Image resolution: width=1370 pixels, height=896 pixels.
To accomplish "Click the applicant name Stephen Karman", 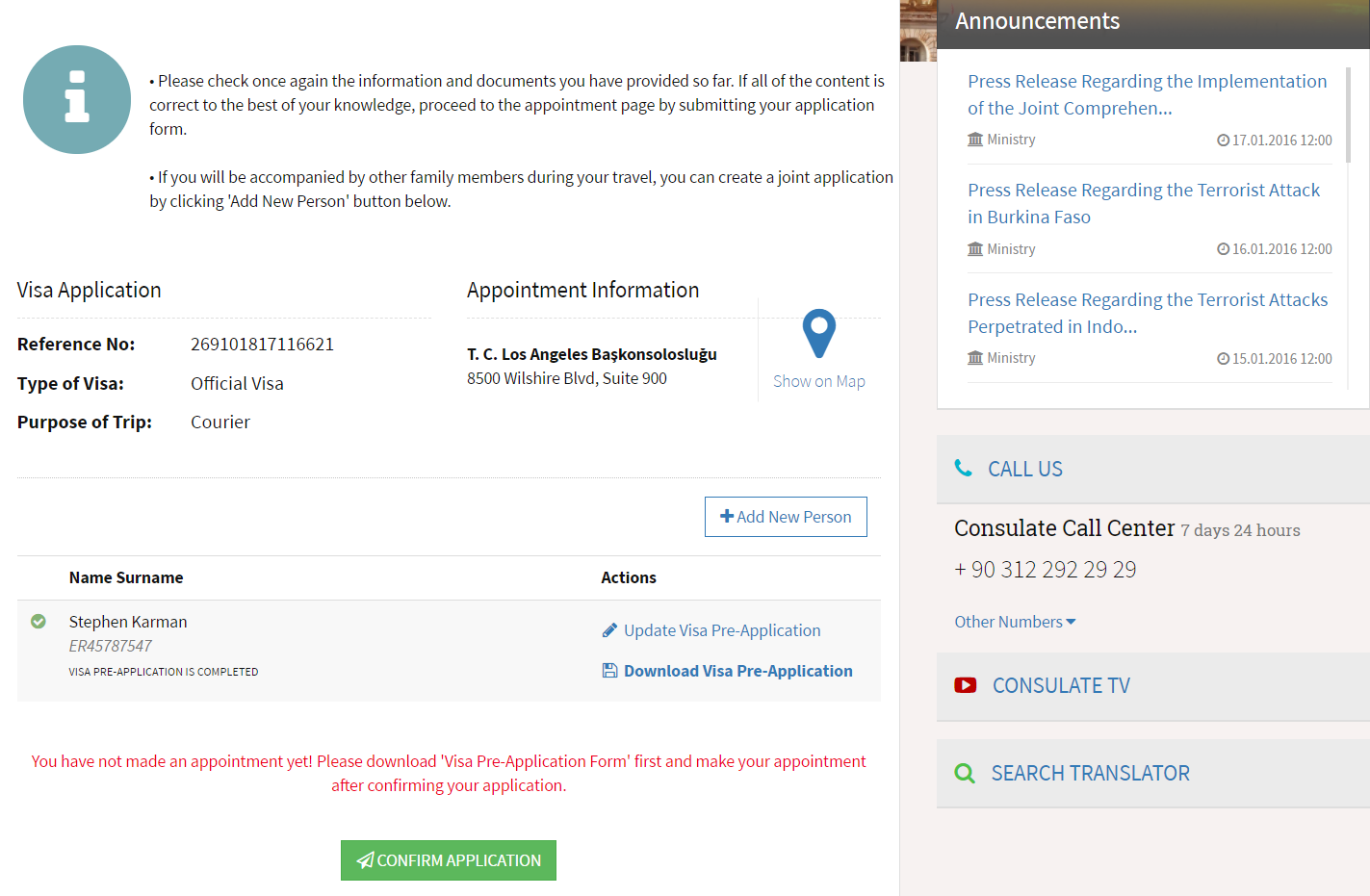I will tap(128, 622).
